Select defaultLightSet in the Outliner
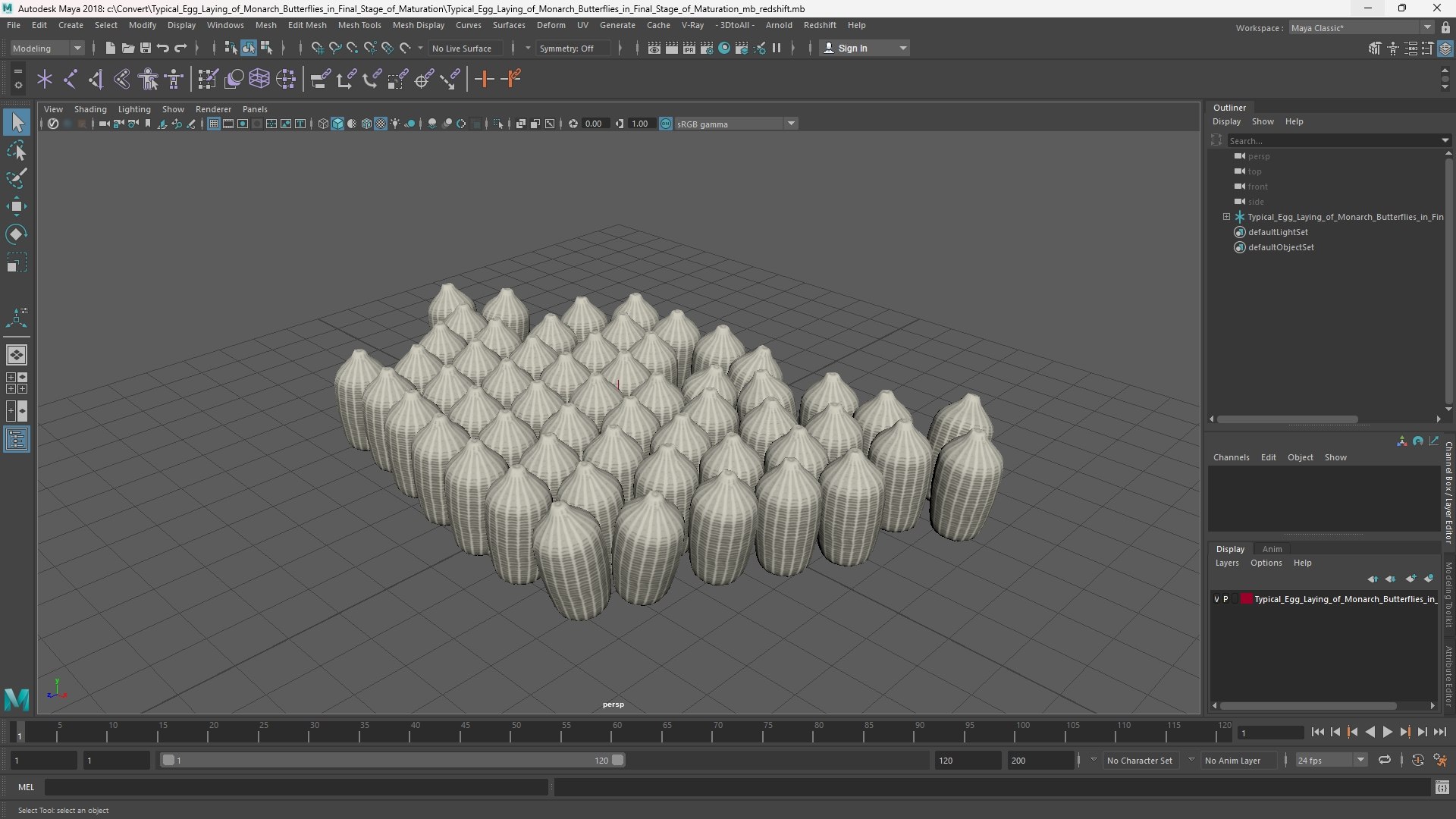This screenshot has height=819, width=1456. coord(1278,232)
